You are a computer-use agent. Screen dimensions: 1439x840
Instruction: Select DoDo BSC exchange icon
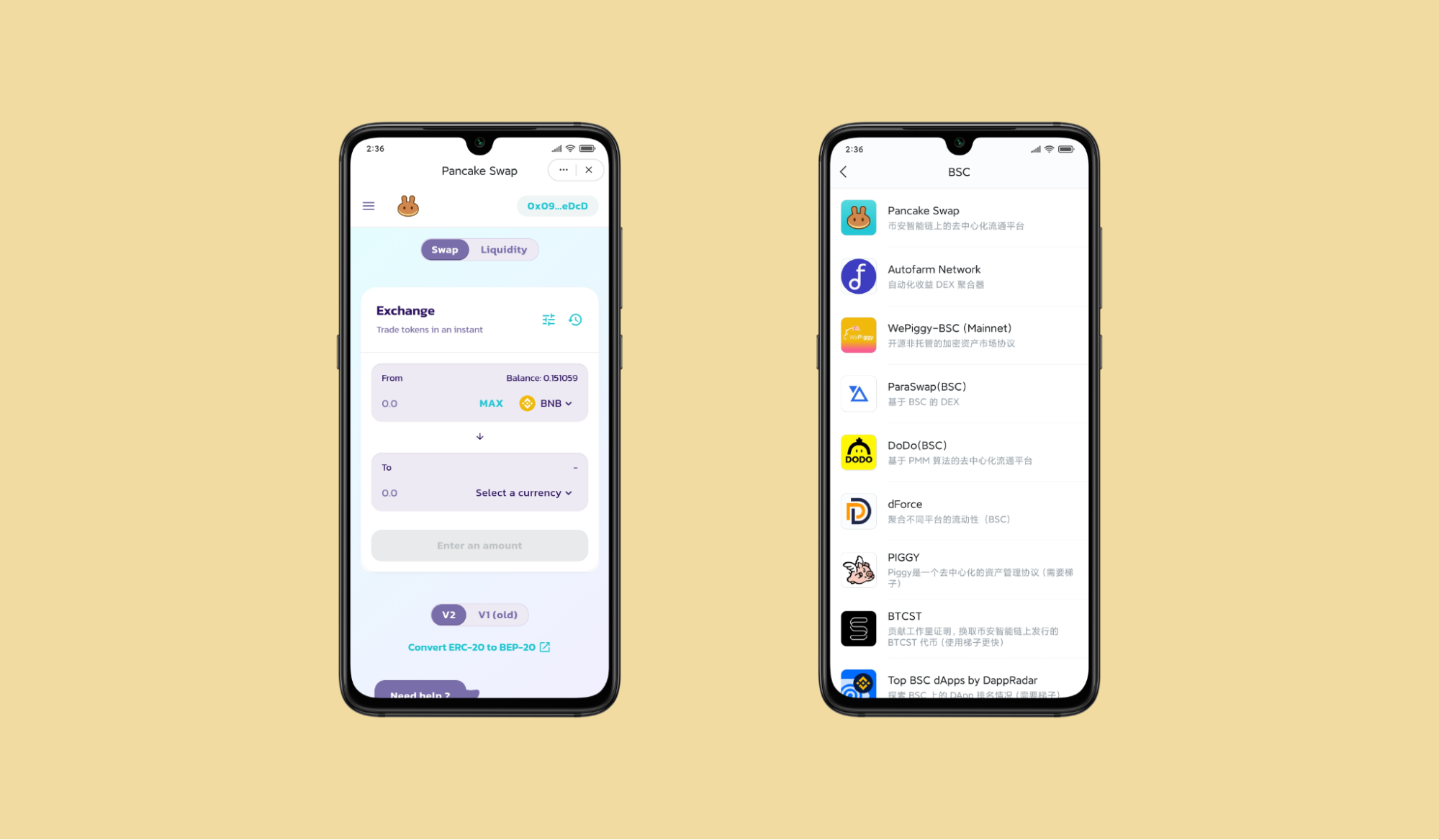pyautogui.click(x=857, y=452)
